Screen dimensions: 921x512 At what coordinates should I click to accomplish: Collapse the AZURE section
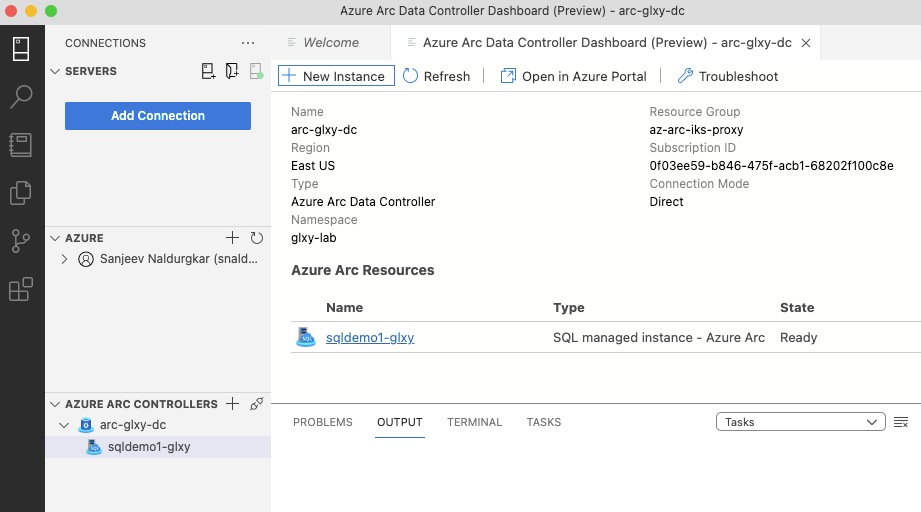click(x=55, y=238)
